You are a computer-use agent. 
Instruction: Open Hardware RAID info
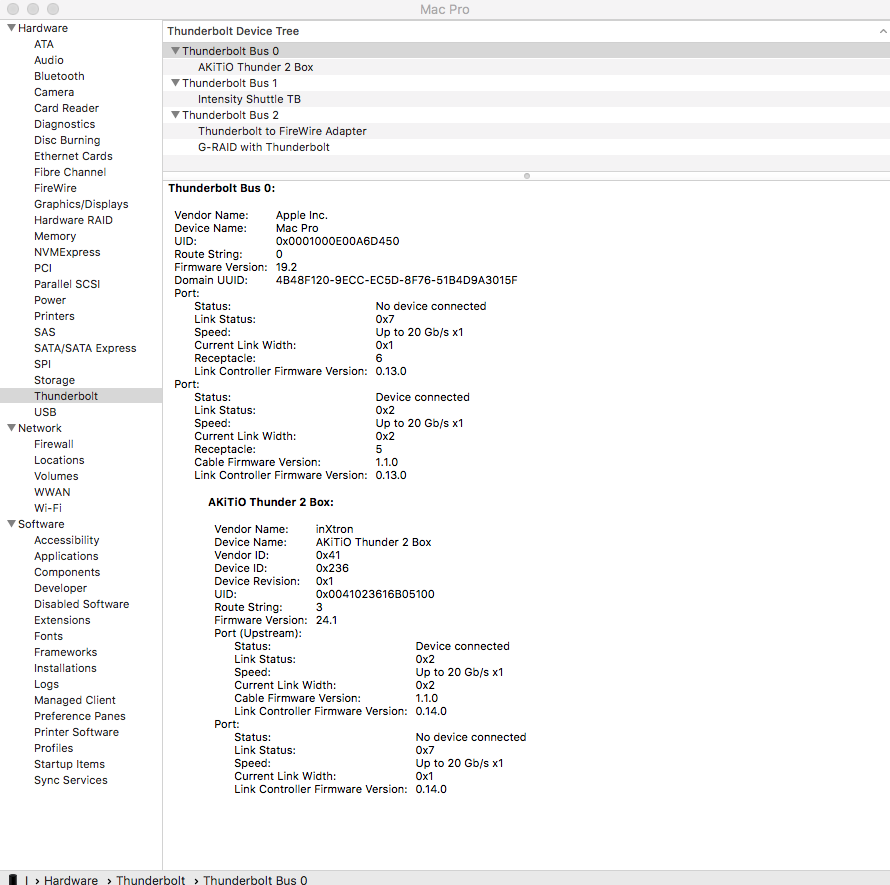point(73,220)
